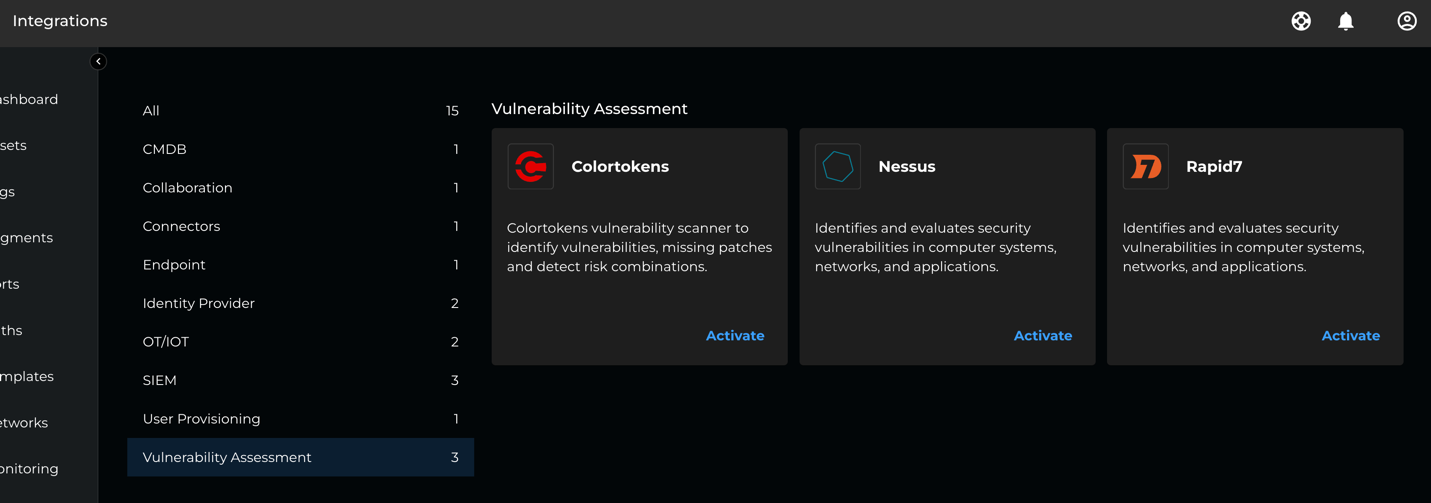Activate the Colortokens integration
The image size is (1431, 503).
734,336
